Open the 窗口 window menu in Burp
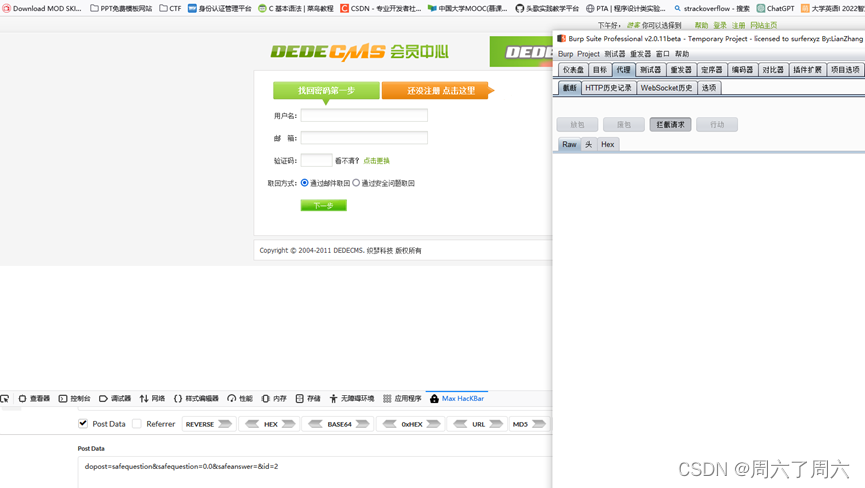This screenshot has width=865, height=488. coord(663,54)
